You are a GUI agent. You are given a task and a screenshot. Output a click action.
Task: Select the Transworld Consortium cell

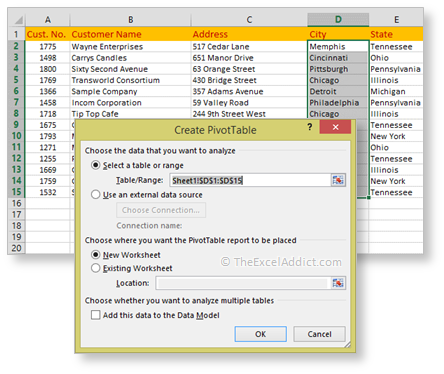130,80
